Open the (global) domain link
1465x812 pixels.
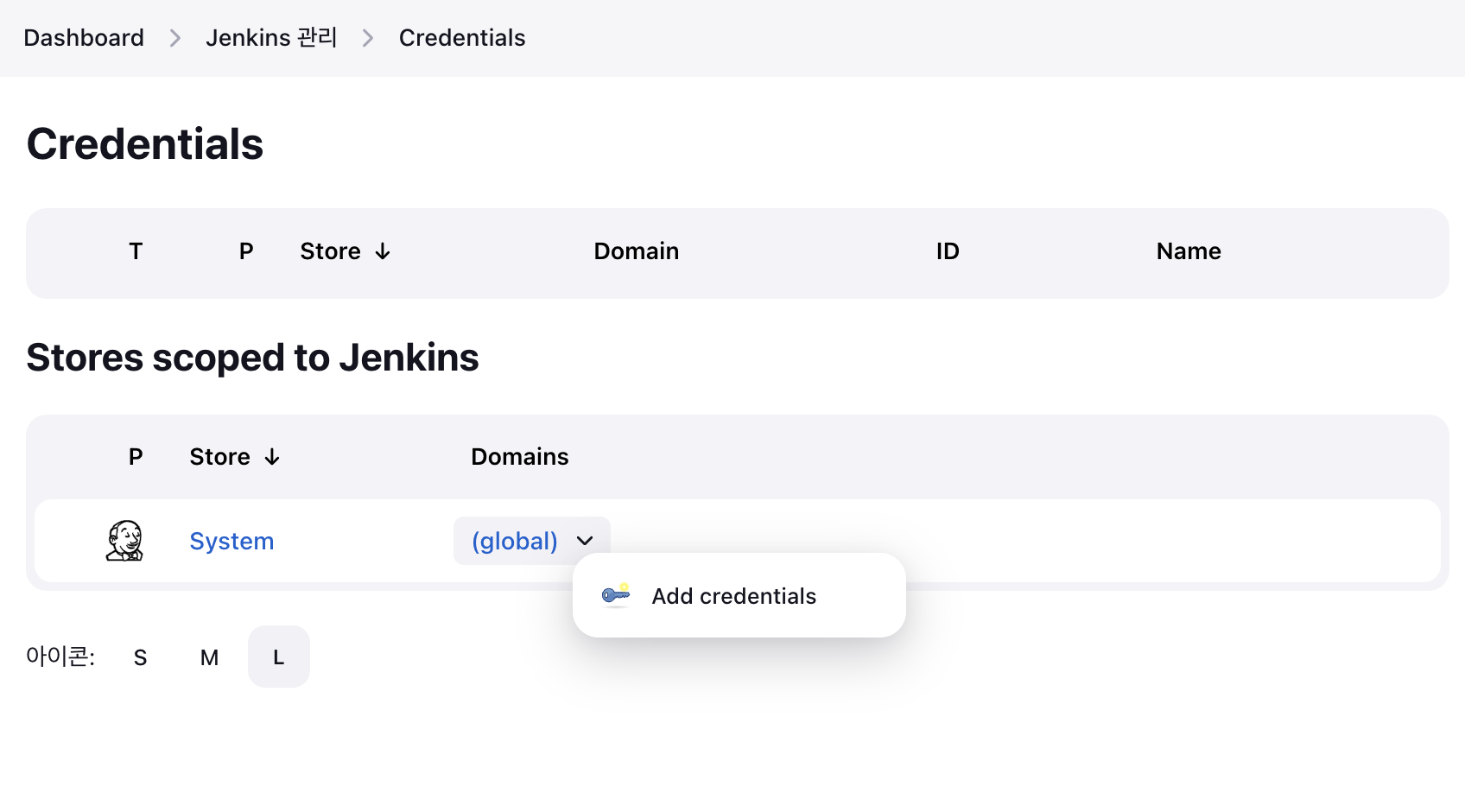click(515, 541)
